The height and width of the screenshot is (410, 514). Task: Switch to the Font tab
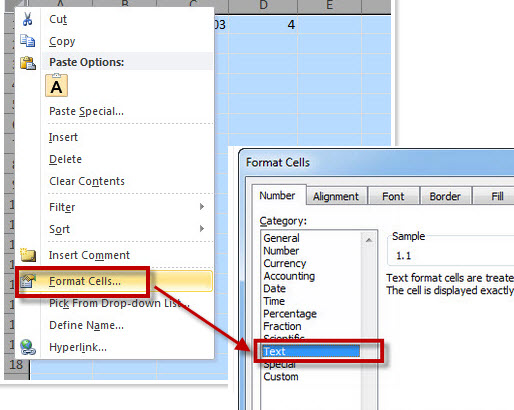[x=393, y=196]
